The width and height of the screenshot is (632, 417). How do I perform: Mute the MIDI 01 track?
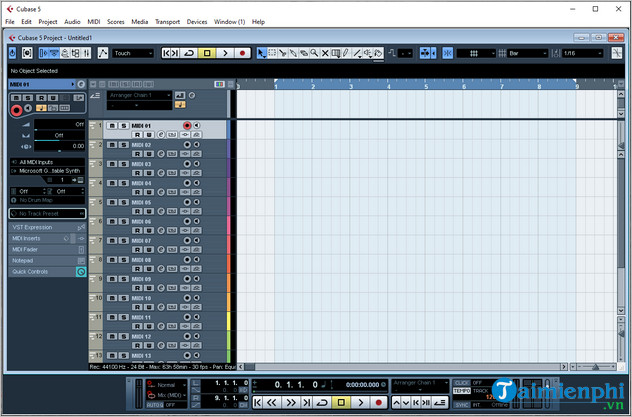pyautogui.click(x=112, y=126)
